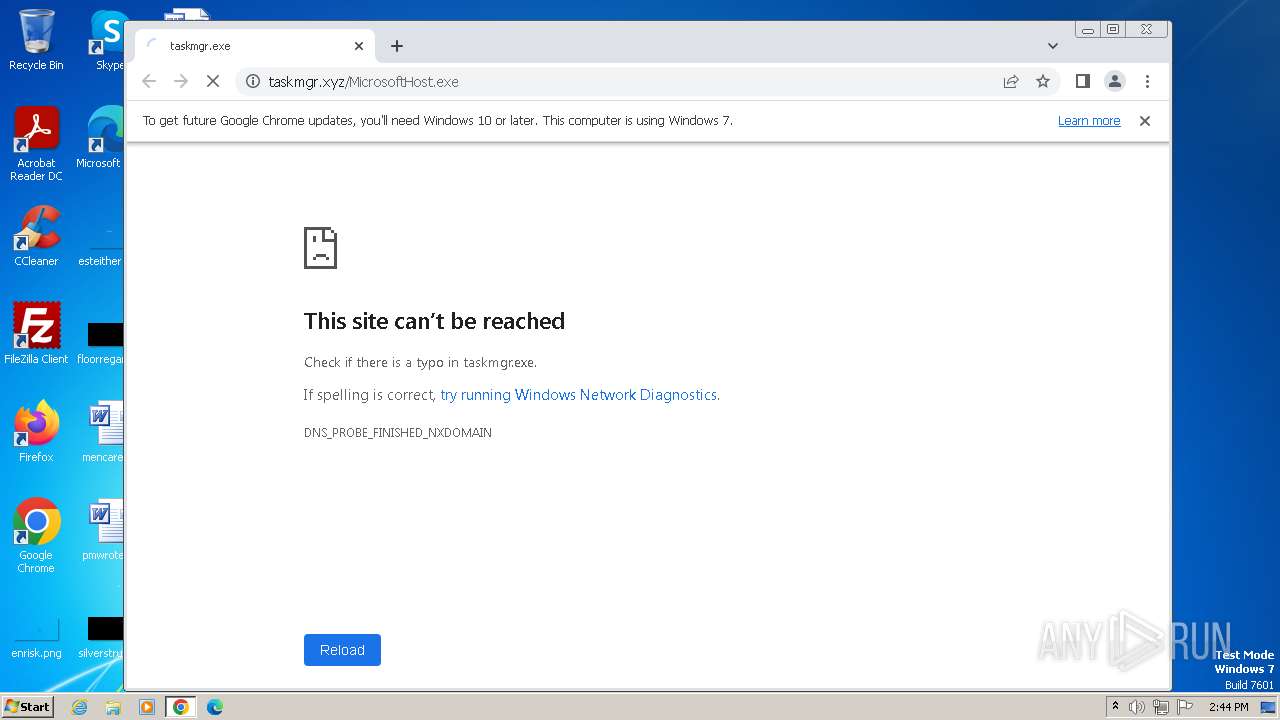The height and width of the screenshot is (720, 1280).
Task: Open Internet Explorer from taskbar
Action: pyautogui.click(x=79, y=707)
